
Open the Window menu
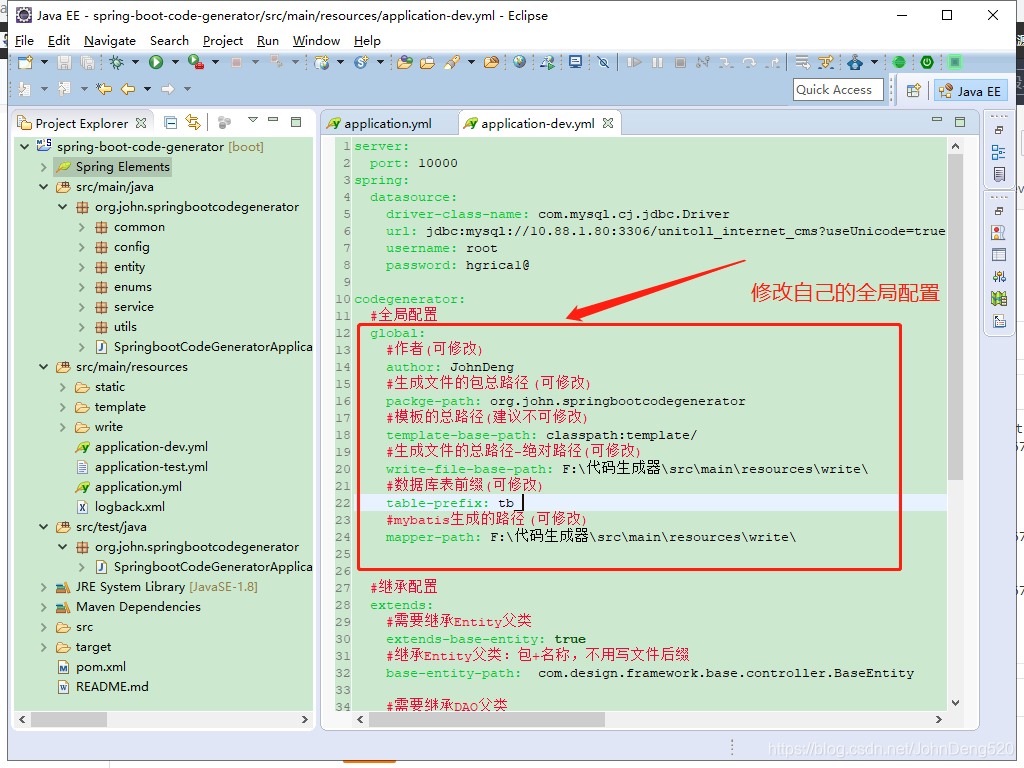[316, 40]
